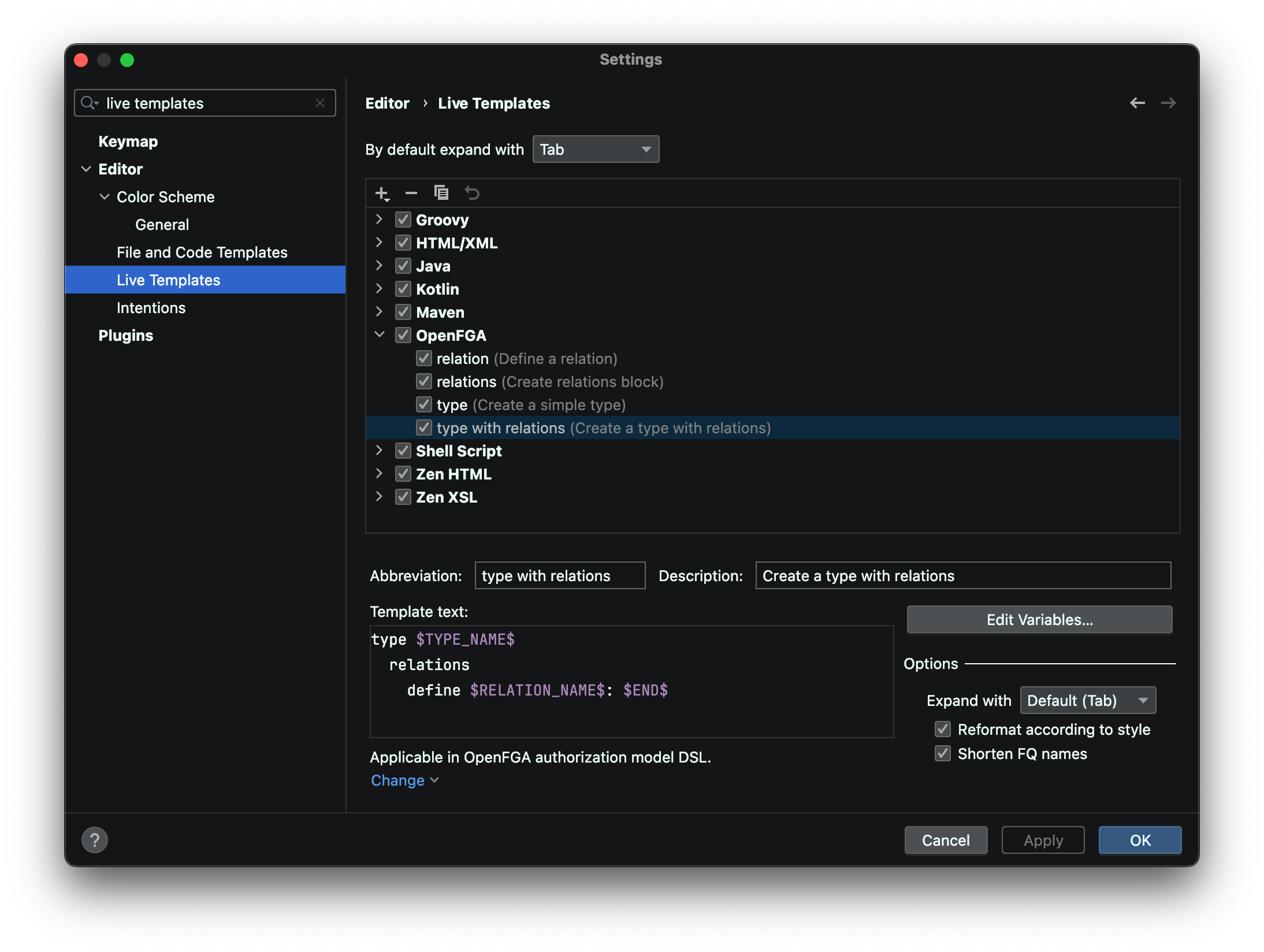Collapse the OpenFGA template group
The image size is (1264, 952).
(x=379, y=335)
